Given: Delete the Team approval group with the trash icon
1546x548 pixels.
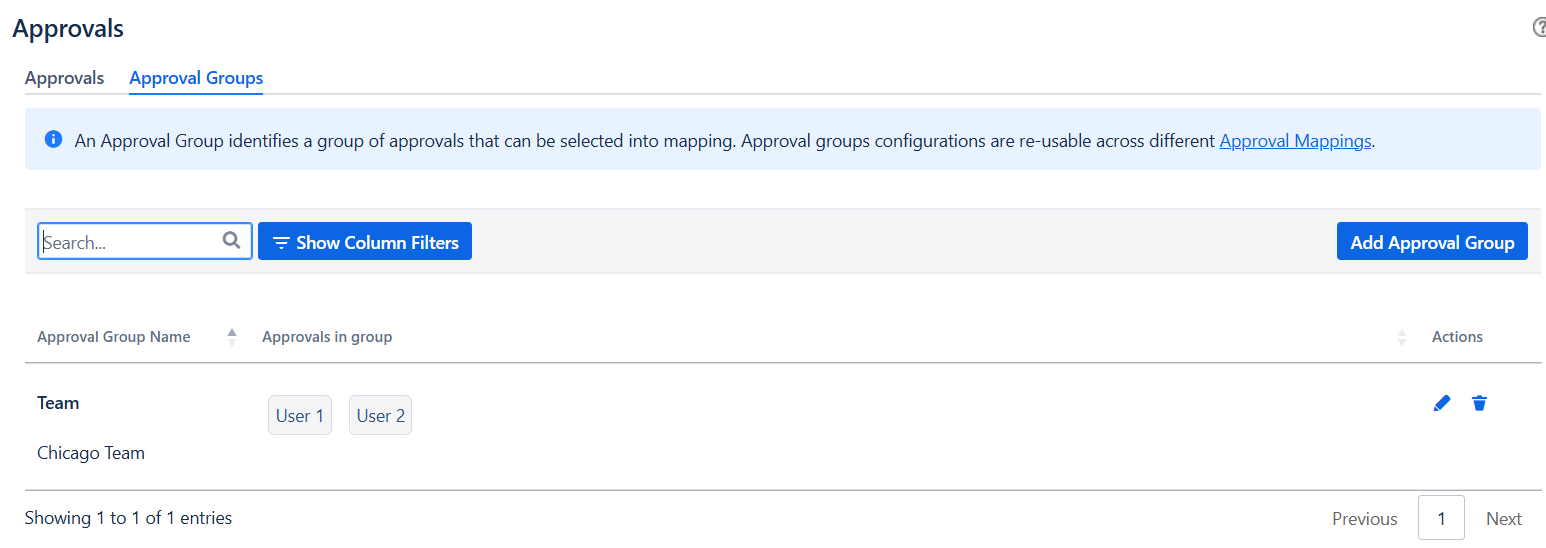Looking at the screenshot, I should click(x=1479, y=403).
